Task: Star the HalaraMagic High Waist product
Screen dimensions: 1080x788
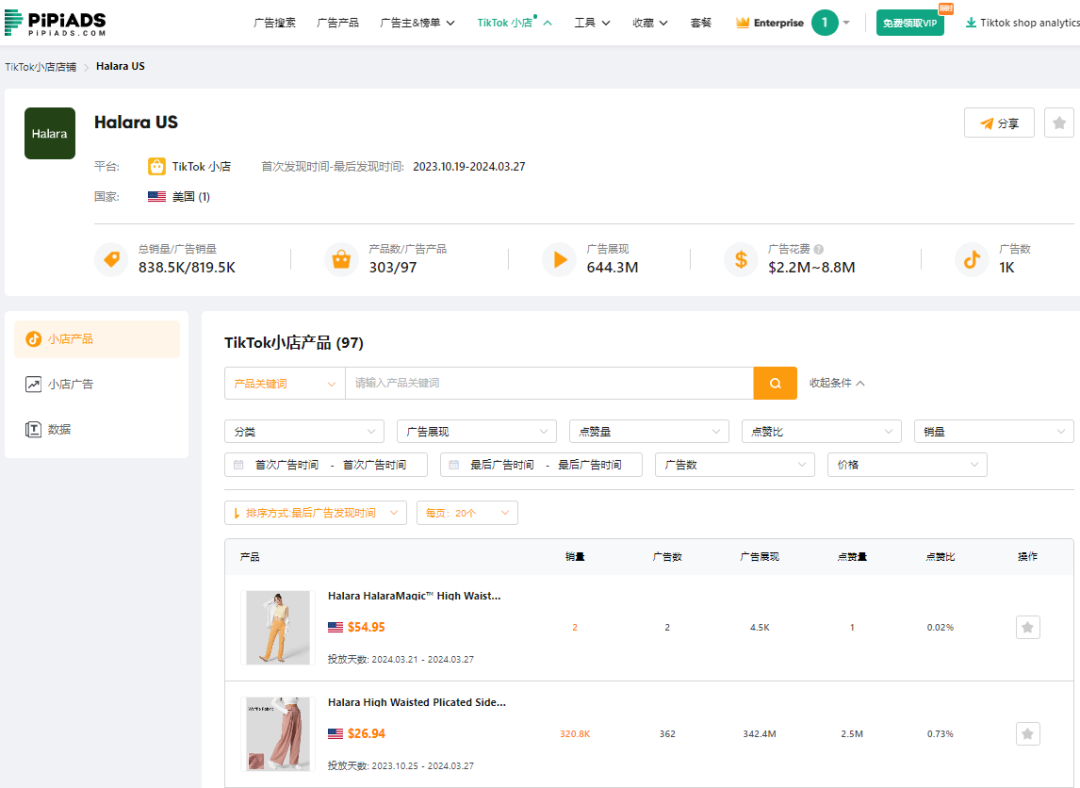Action: click(1027, 627)
